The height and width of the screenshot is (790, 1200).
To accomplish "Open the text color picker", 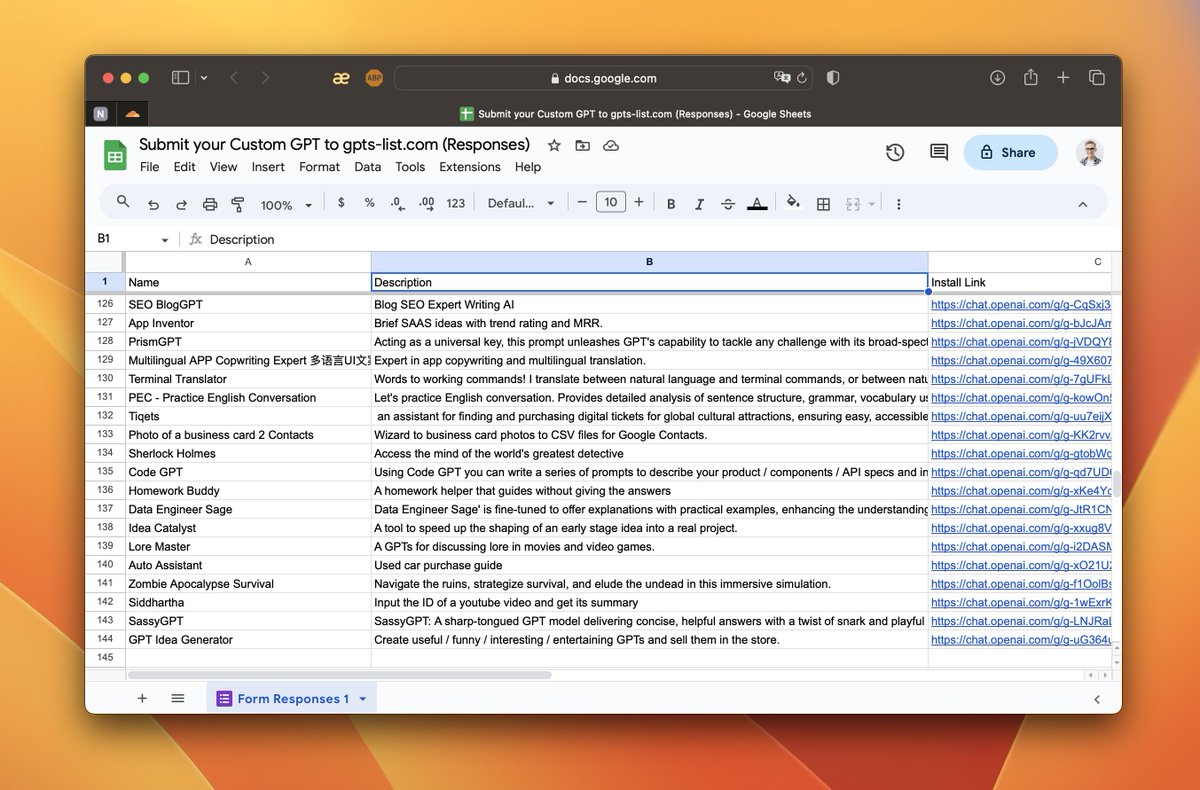I will (x=758, y=204).
